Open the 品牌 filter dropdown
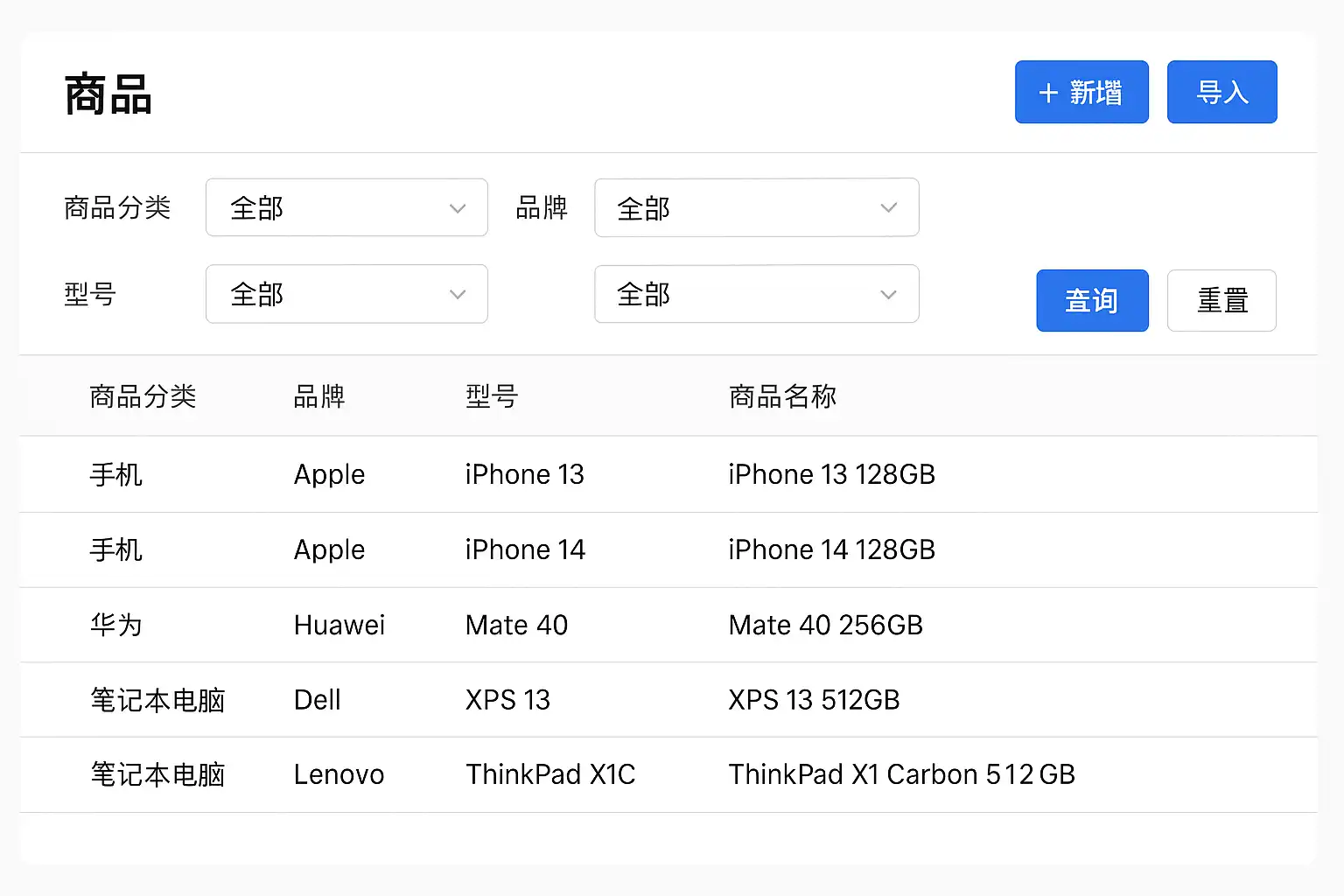This screenshot has height=896, width=1344. tap(756, 207)
